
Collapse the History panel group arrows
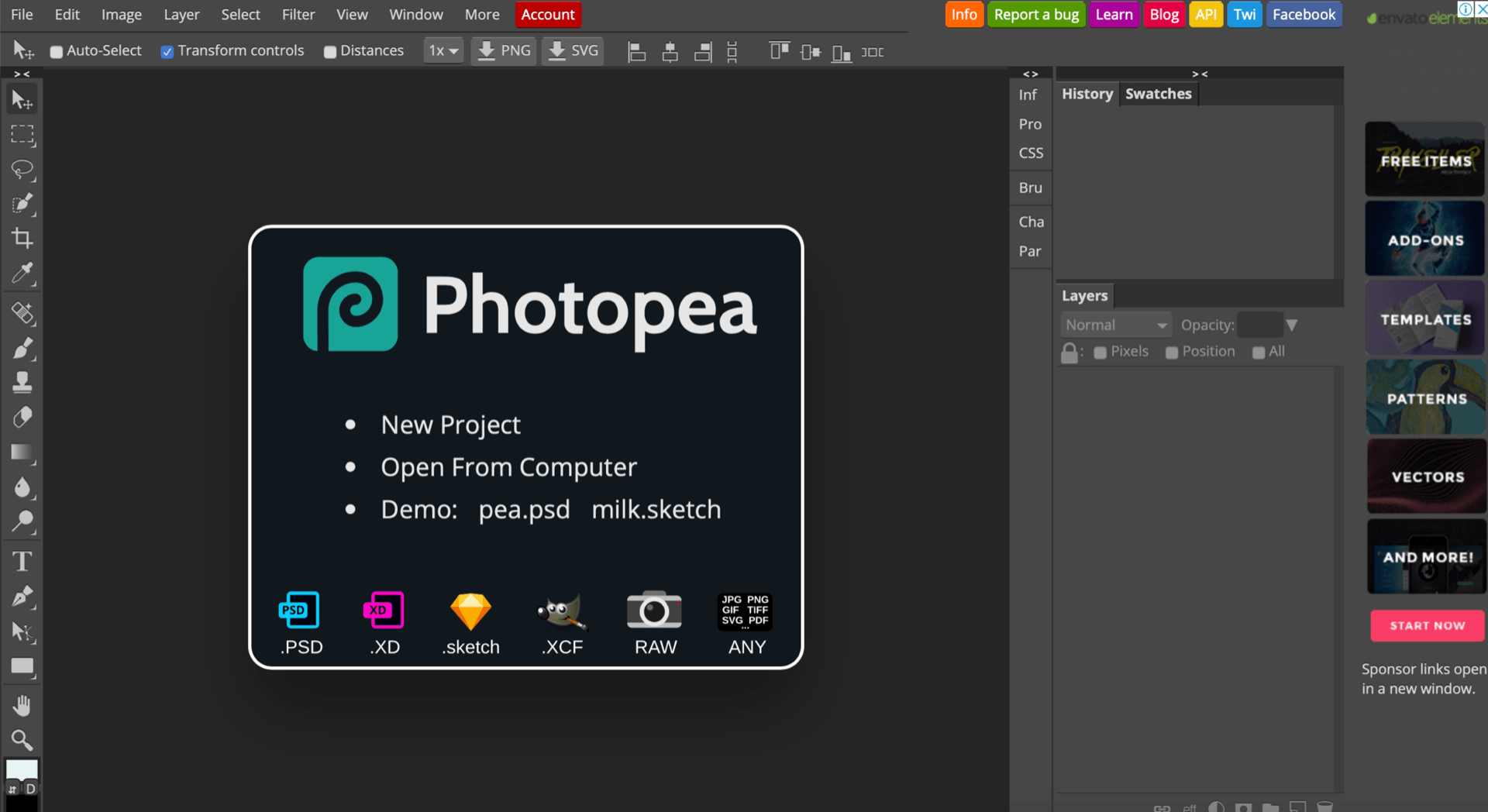coord(1200,74)
